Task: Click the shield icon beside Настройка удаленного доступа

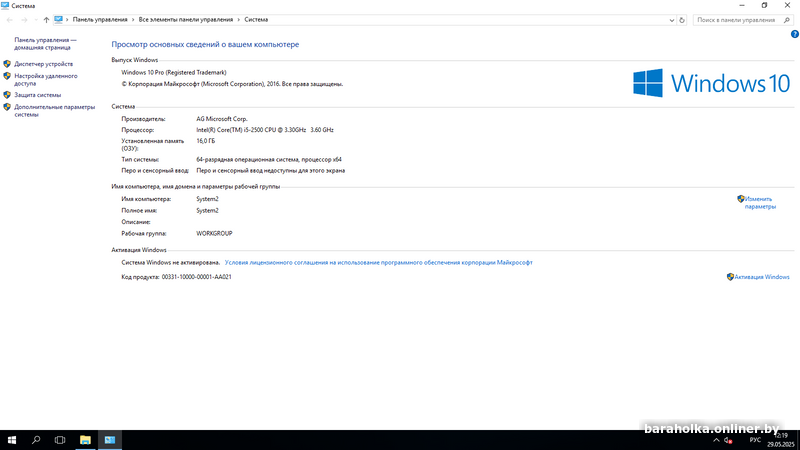Action: [7, 76]
